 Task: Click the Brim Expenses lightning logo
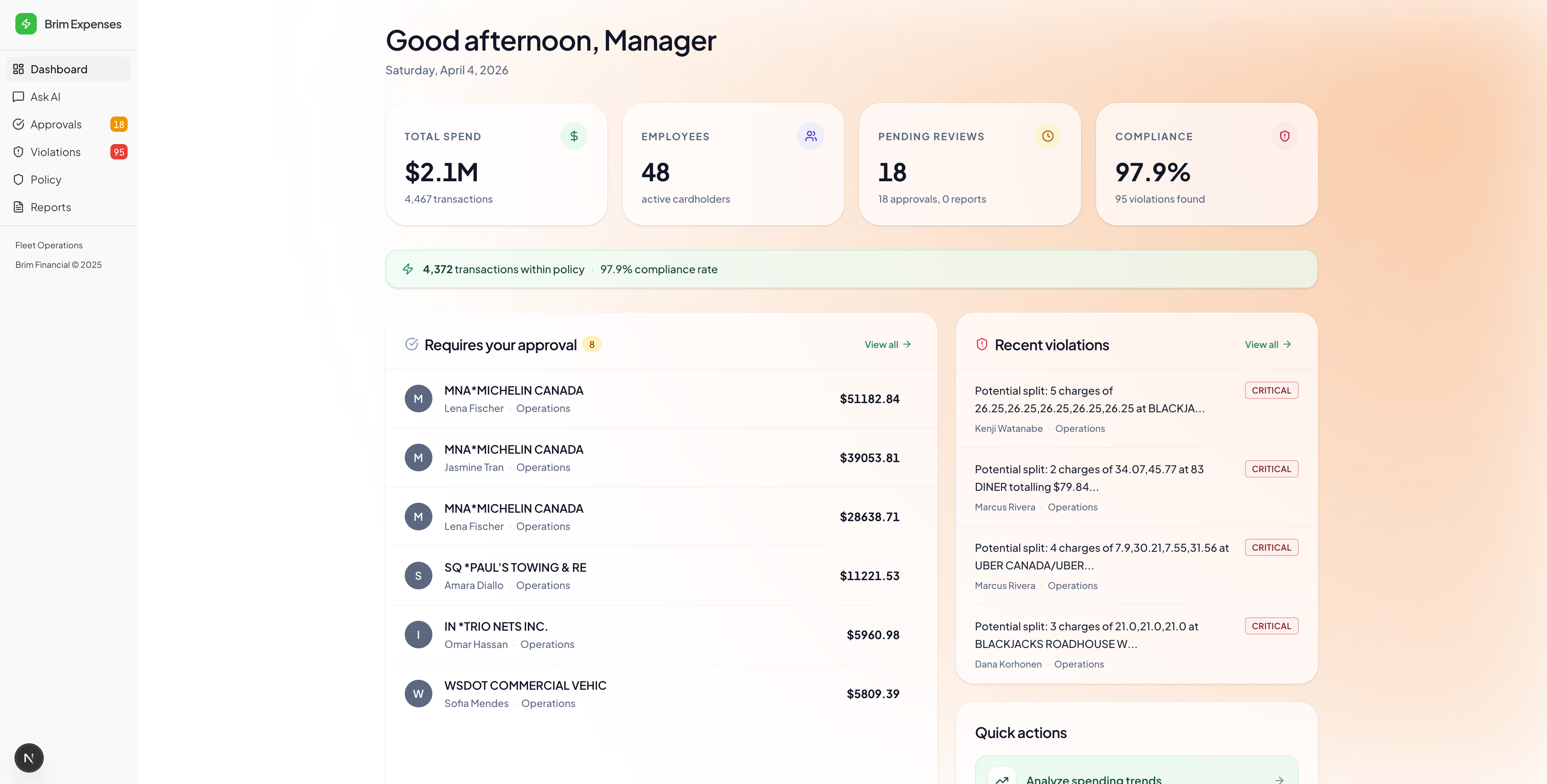coord(26,24)
